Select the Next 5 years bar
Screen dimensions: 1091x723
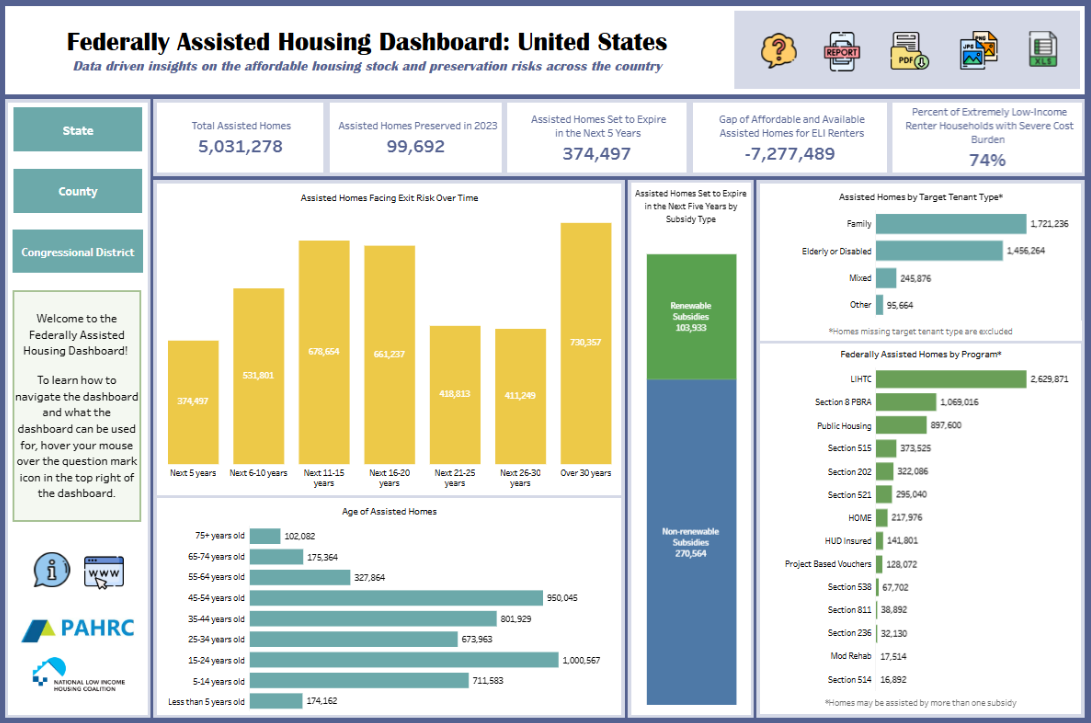193,402
